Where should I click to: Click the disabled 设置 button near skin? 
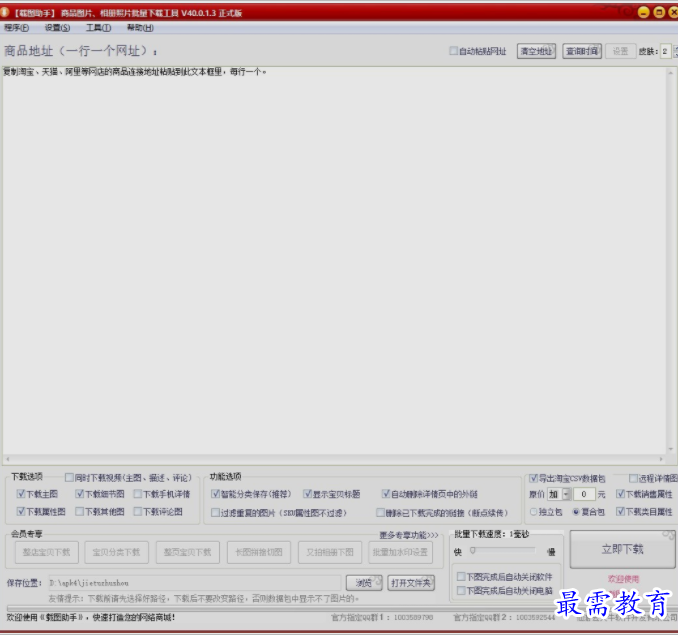[x=620, y=51]
